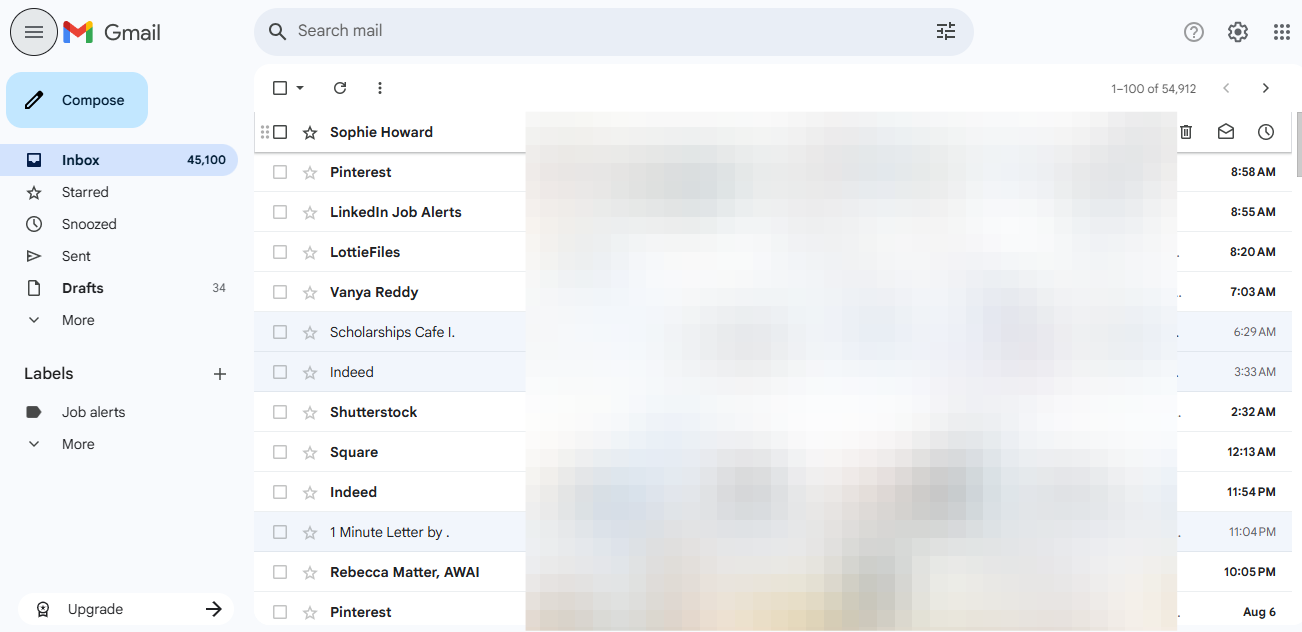Click the search options filter icon
This screenshot has height=632, width=1302.
point(945,31)
